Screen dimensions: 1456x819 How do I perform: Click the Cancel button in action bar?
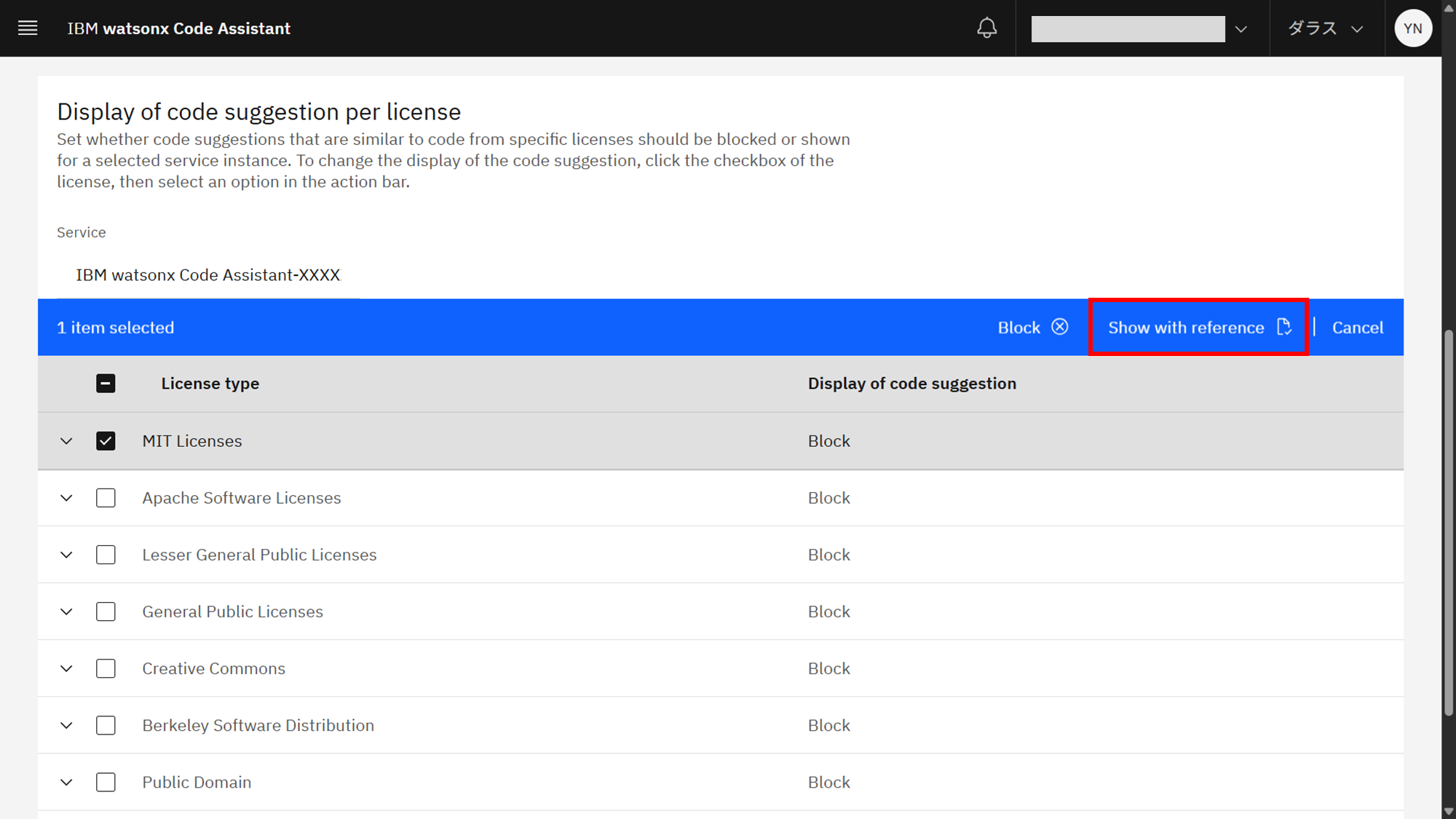coord(1357,328)
